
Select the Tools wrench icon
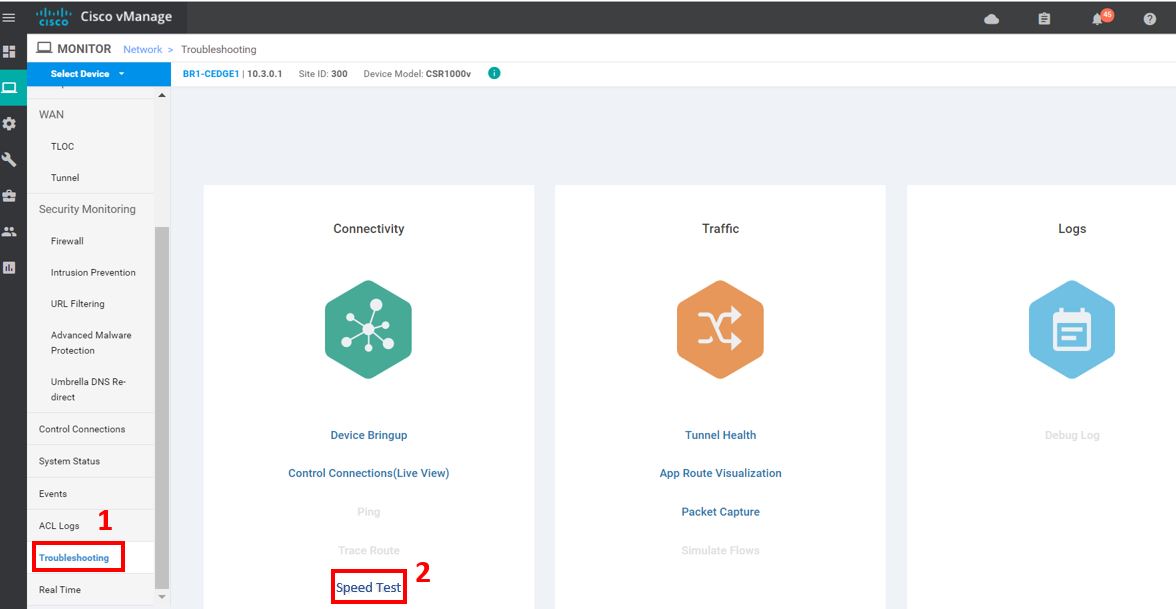(x=10, y=160)
